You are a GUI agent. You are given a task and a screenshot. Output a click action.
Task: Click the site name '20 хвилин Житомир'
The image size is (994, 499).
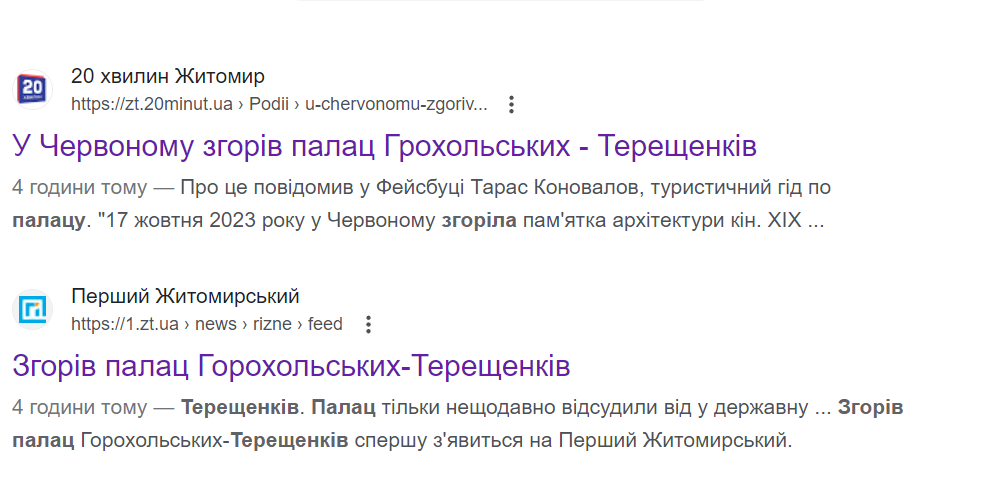168,76
